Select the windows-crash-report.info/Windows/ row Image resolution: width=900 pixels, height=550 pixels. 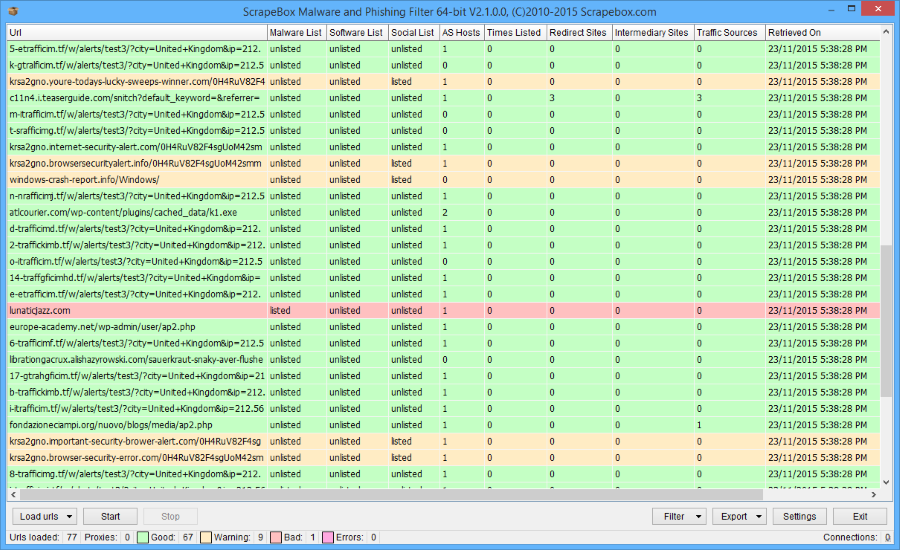tap(443, 180)
